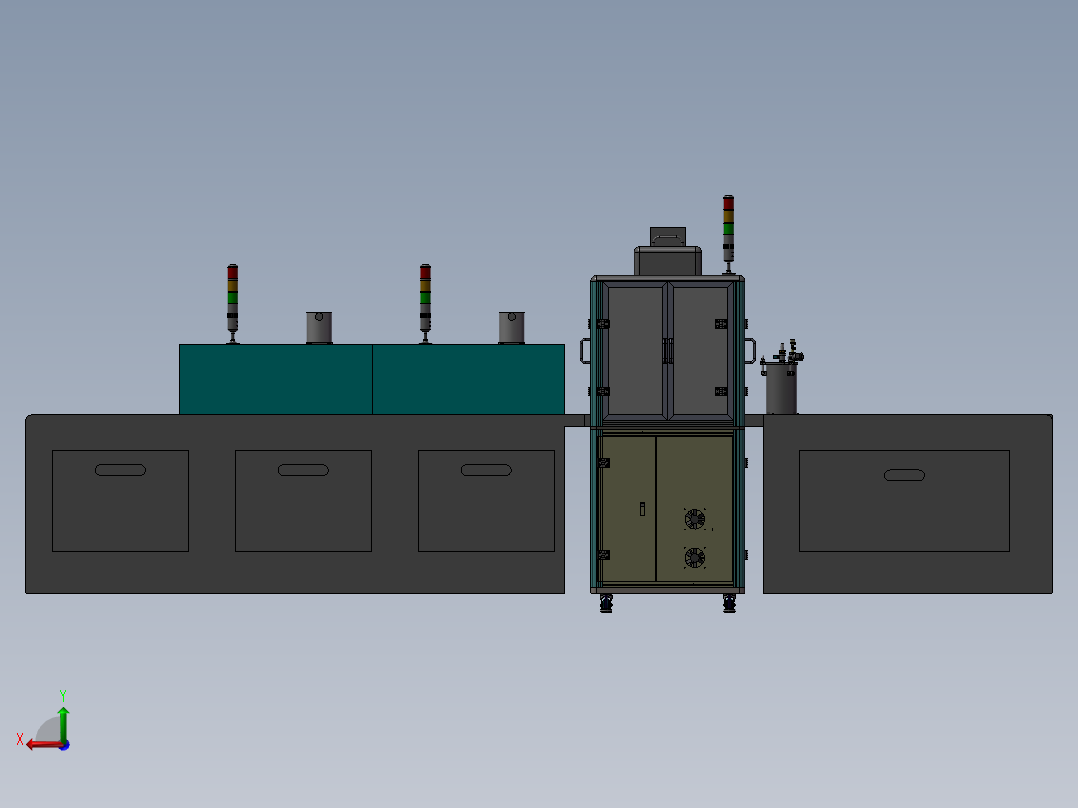This screenshot has width=1078, height=808.
Task: Select the middle door panel of the long base
Action: click(x=303, y=501)
